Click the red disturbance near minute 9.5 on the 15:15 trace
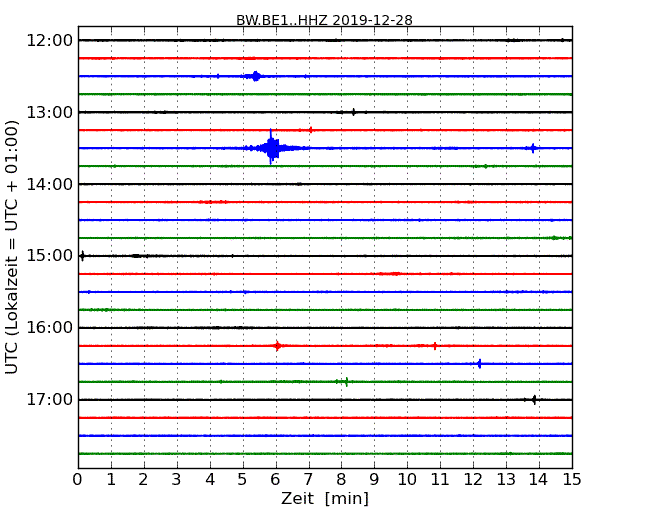The image size is (650, 520). click(390, 274)
